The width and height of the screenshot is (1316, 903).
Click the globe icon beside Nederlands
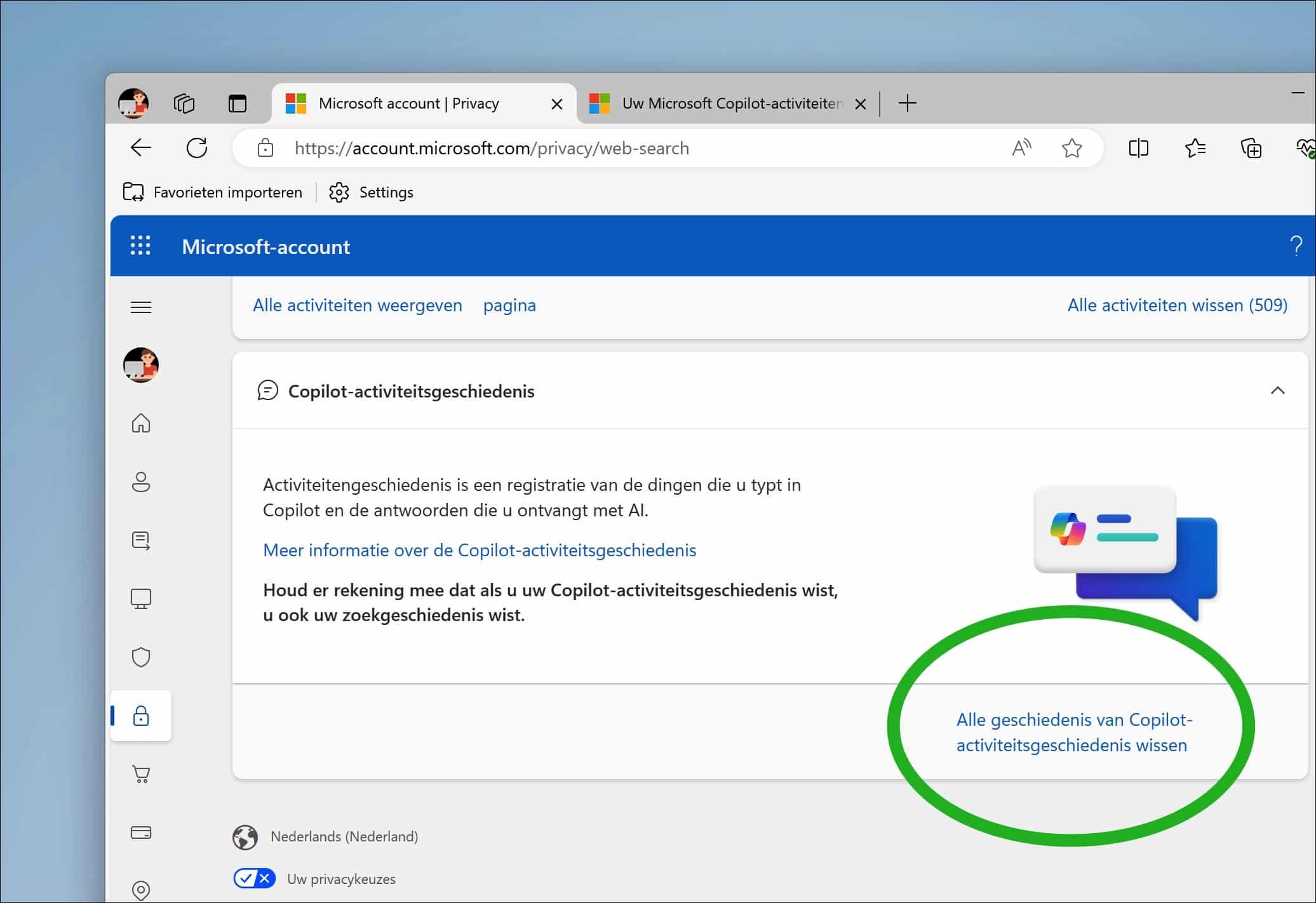245,837
